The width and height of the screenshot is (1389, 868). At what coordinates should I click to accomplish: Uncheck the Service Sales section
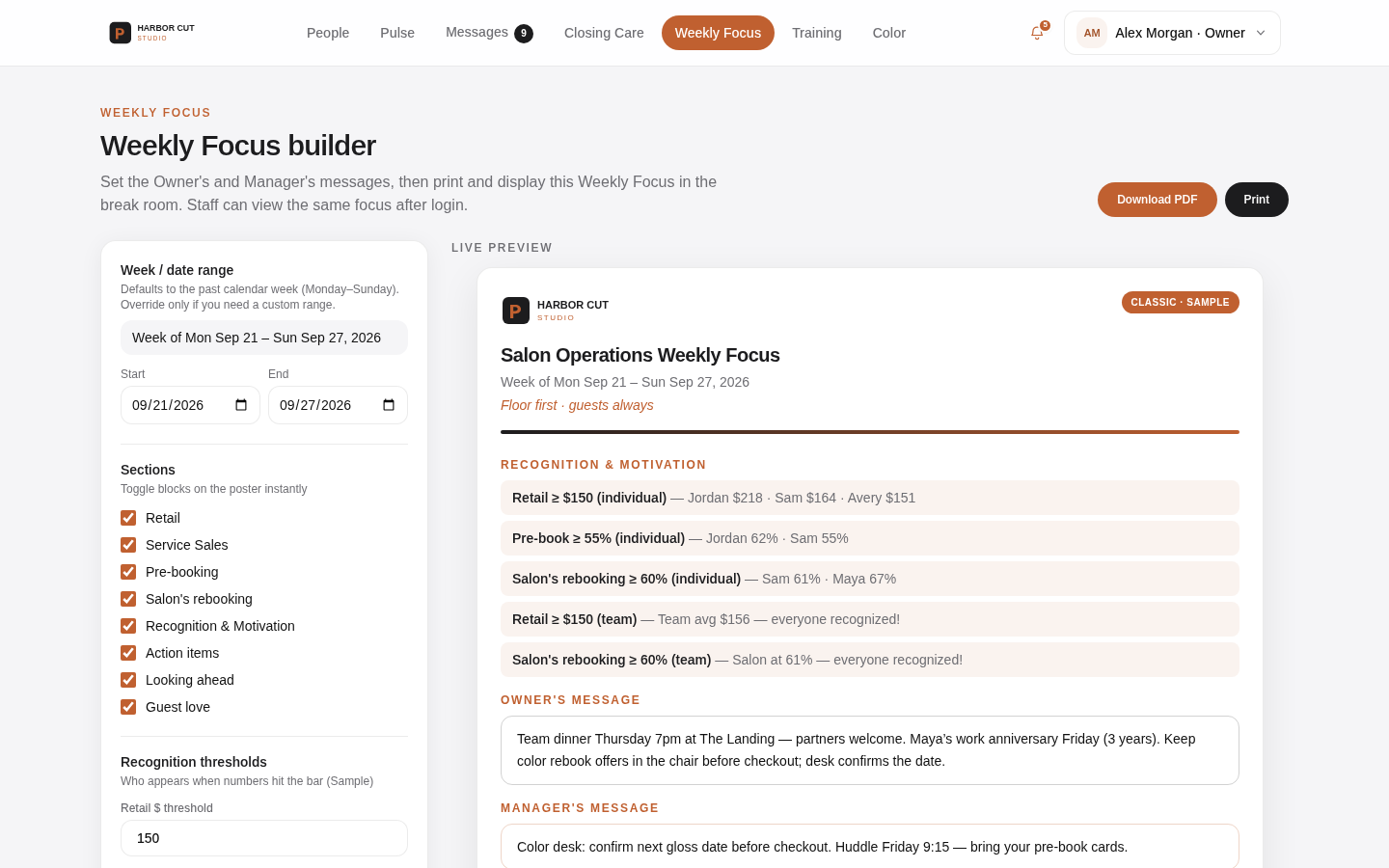pos(128,545)
